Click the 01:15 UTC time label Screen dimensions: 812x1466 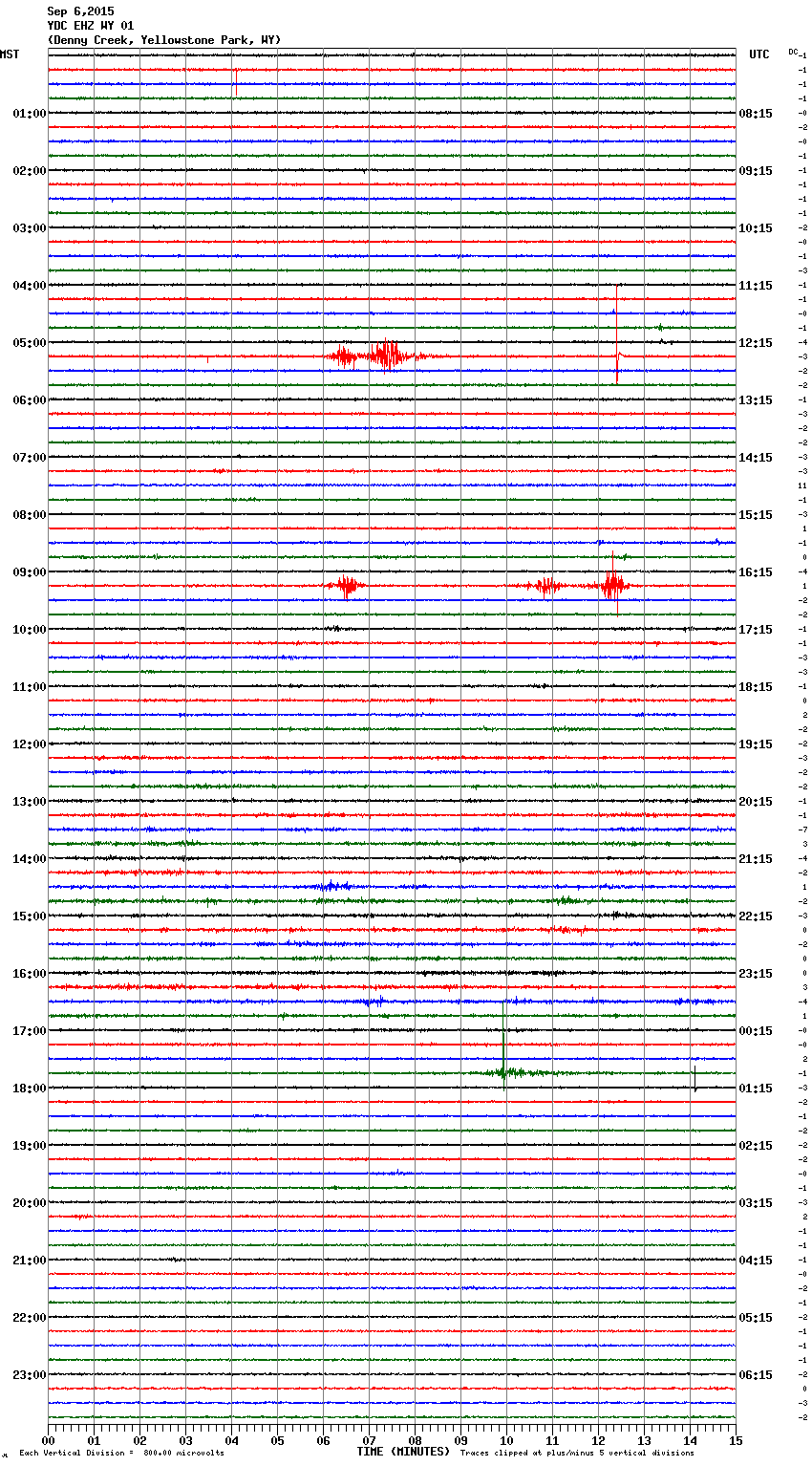(x=756, y=1089)
